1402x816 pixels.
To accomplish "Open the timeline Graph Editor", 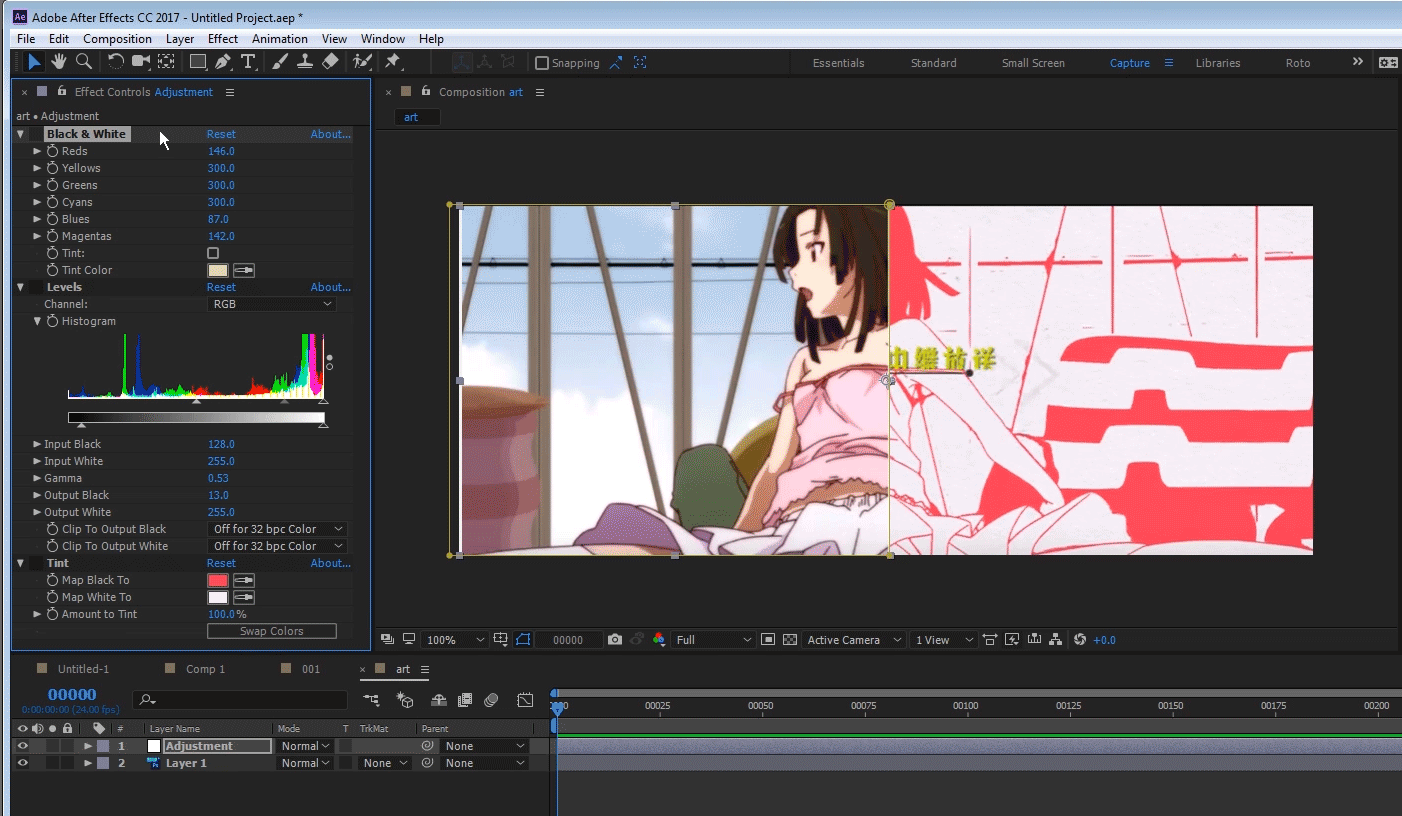I will [525, 700].
